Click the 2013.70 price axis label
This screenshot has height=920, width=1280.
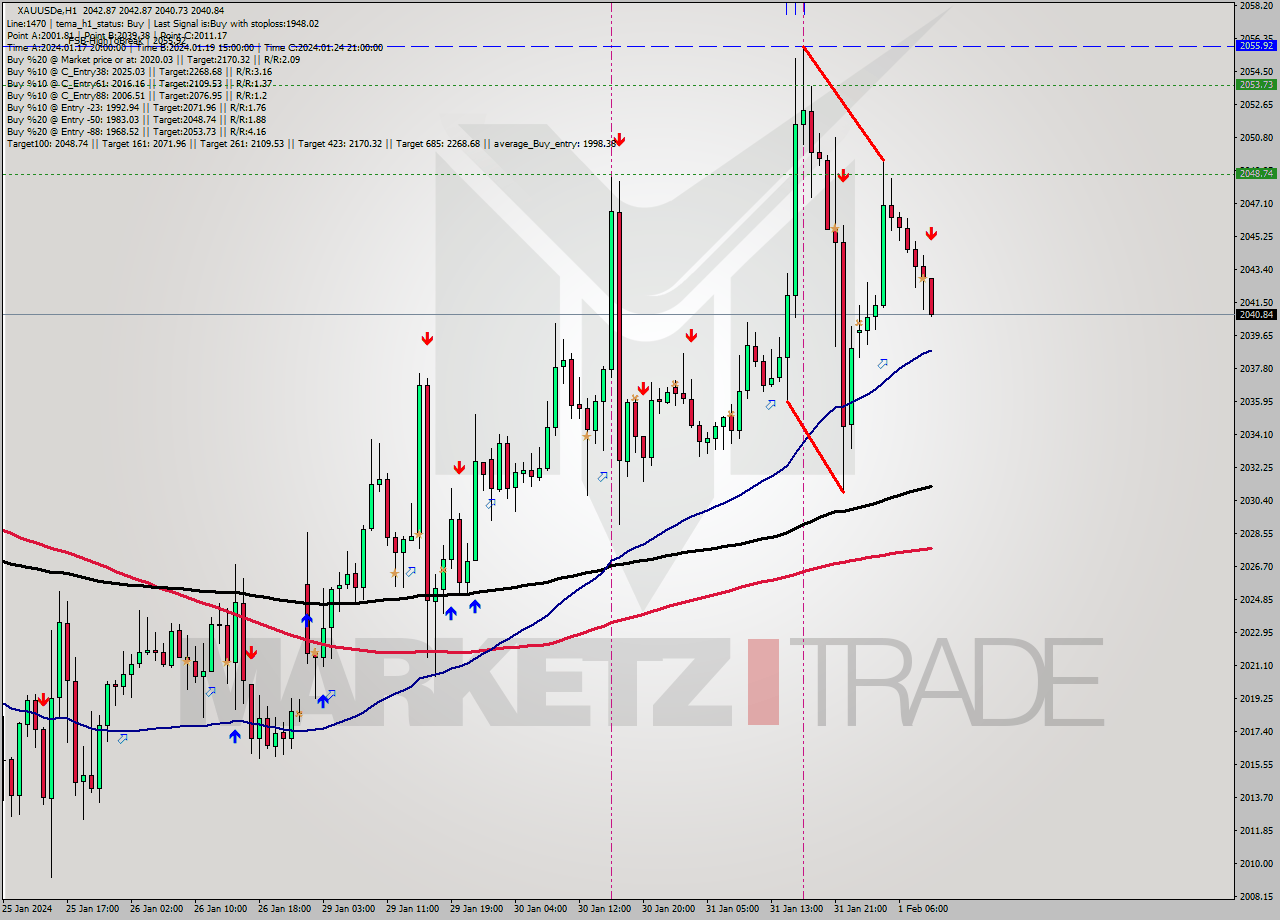click(x=1256, y=797)
